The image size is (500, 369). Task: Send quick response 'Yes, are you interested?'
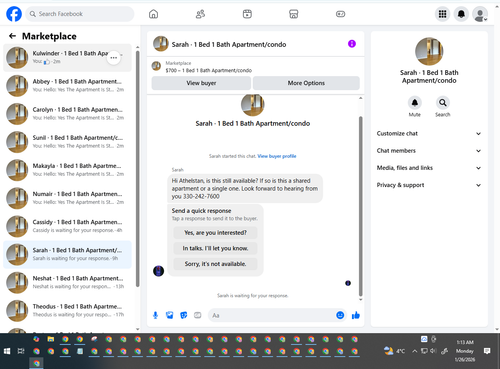(x=215, y=233)
